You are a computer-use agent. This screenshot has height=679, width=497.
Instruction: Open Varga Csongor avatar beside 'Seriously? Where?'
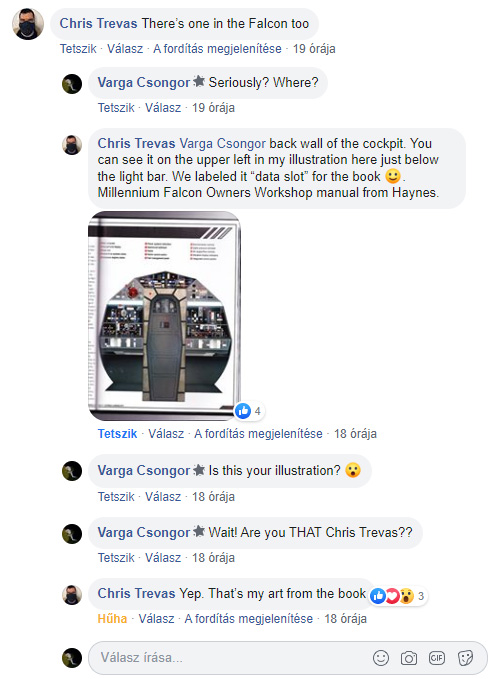(x=72, y=84)
